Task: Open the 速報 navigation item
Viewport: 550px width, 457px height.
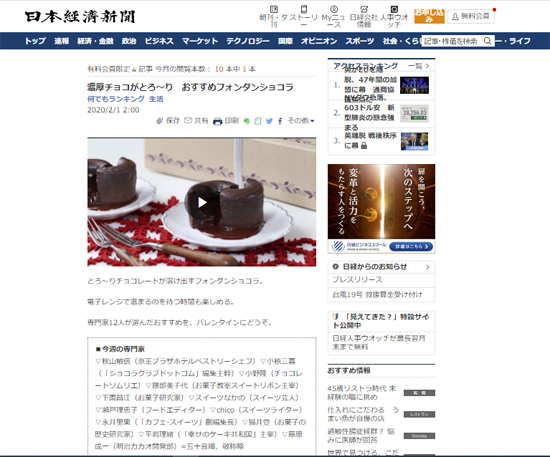Action: pos(61,41)
